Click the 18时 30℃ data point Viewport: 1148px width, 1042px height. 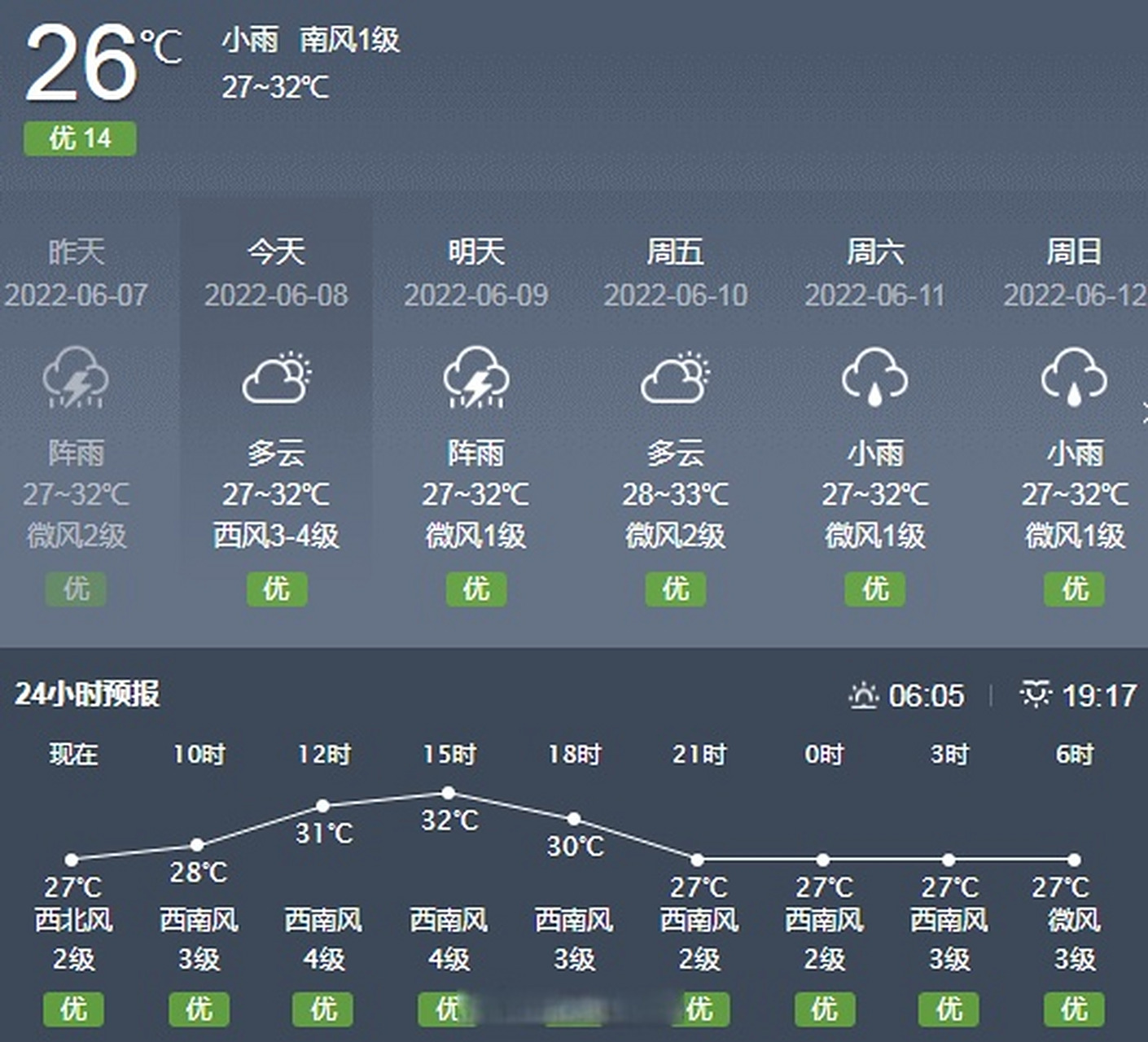click(x=574, y=819)
